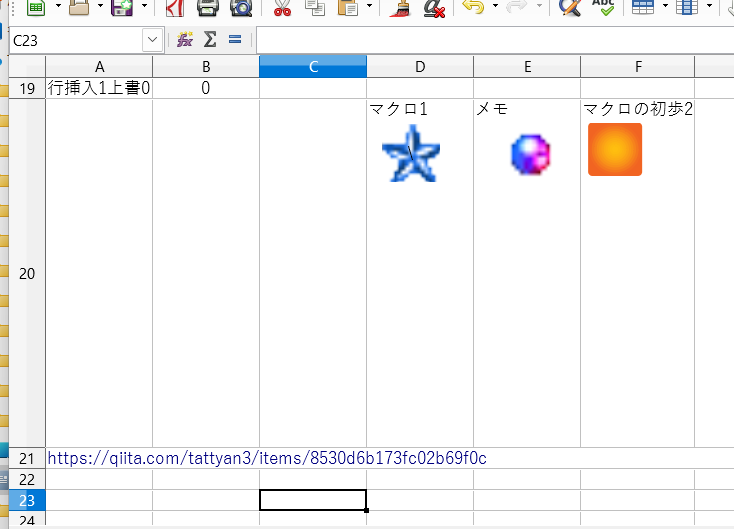Viewport: 734px width, 529px height.
Task: Click the selected cell C23
Action: click(x=313, y=500)
